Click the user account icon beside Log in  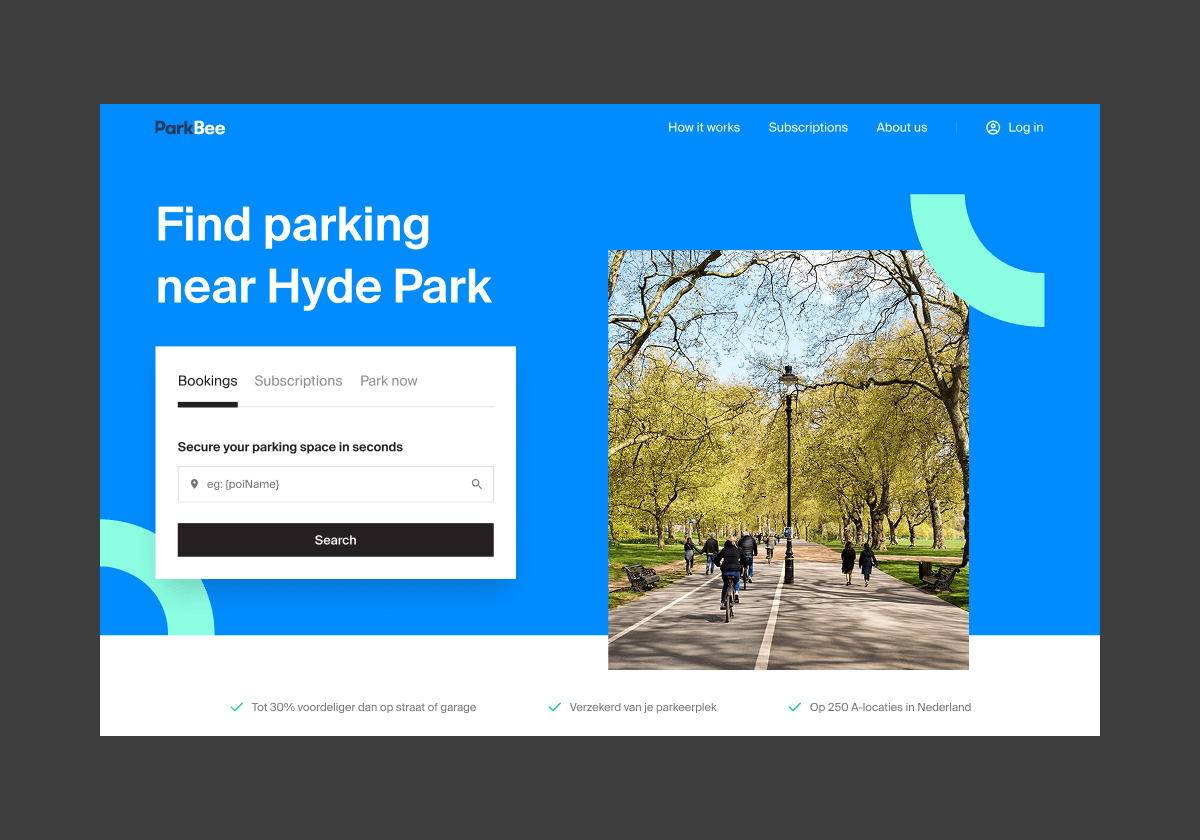coord(993,128)
